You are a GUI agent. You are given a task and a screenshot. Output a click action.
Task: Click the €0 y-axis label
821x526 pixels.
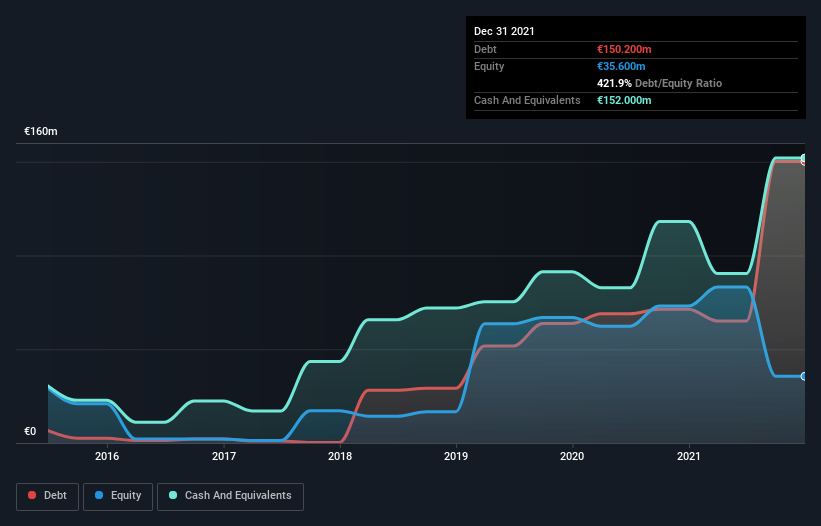click(30, 431)
